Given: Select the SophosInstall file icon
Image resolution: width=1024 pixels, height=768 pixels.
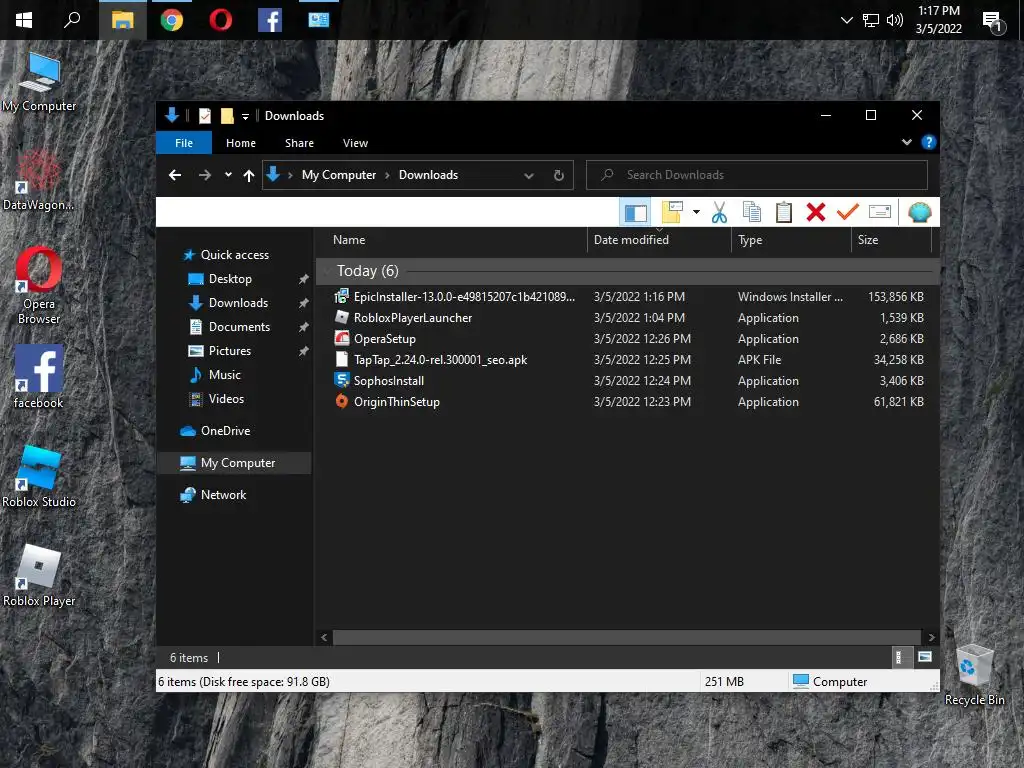Looking at the screenshot, I should point(342,380).
